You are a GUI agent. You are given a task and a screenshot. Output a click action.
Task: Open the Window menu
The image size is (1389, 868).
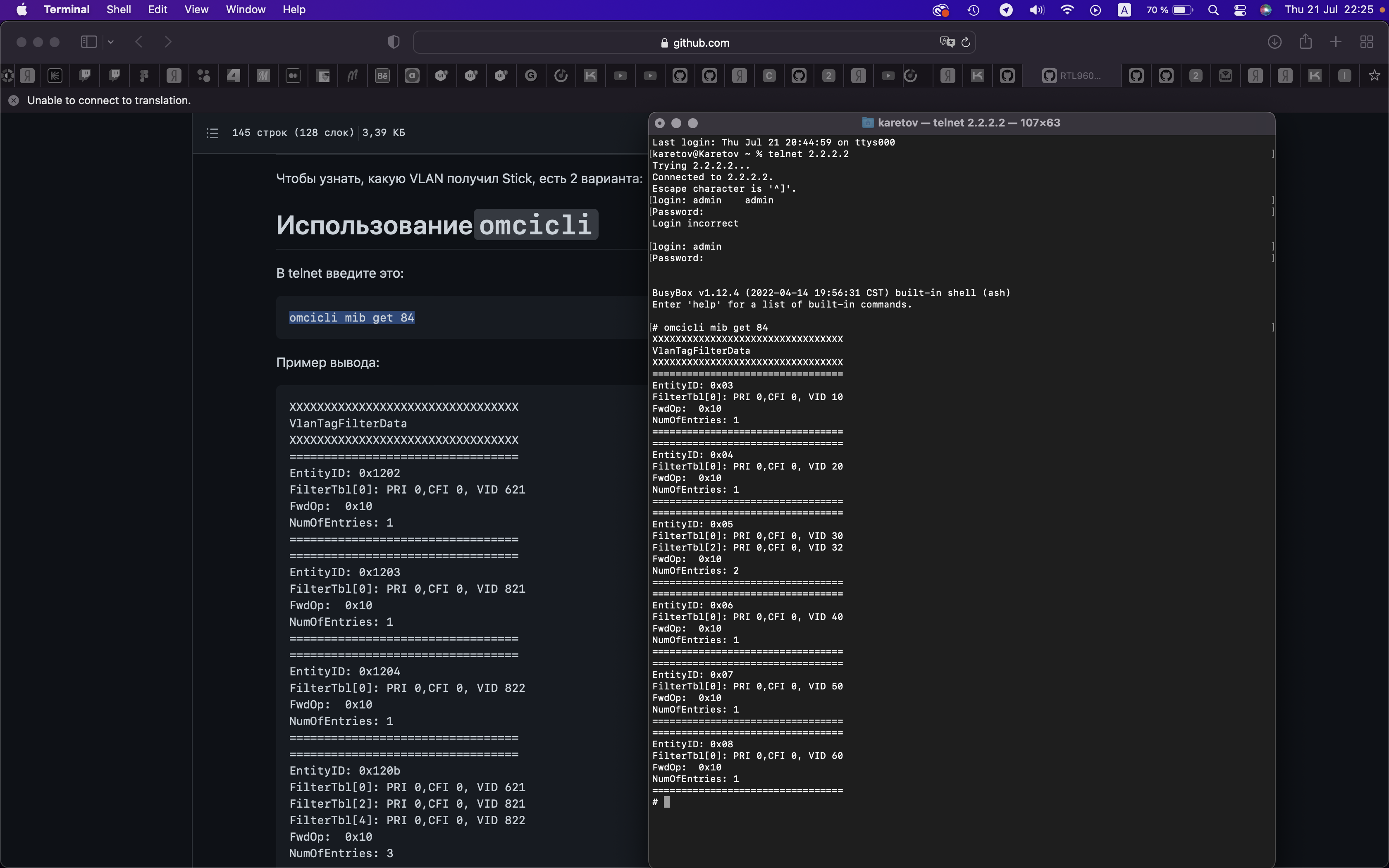[246, 10]
